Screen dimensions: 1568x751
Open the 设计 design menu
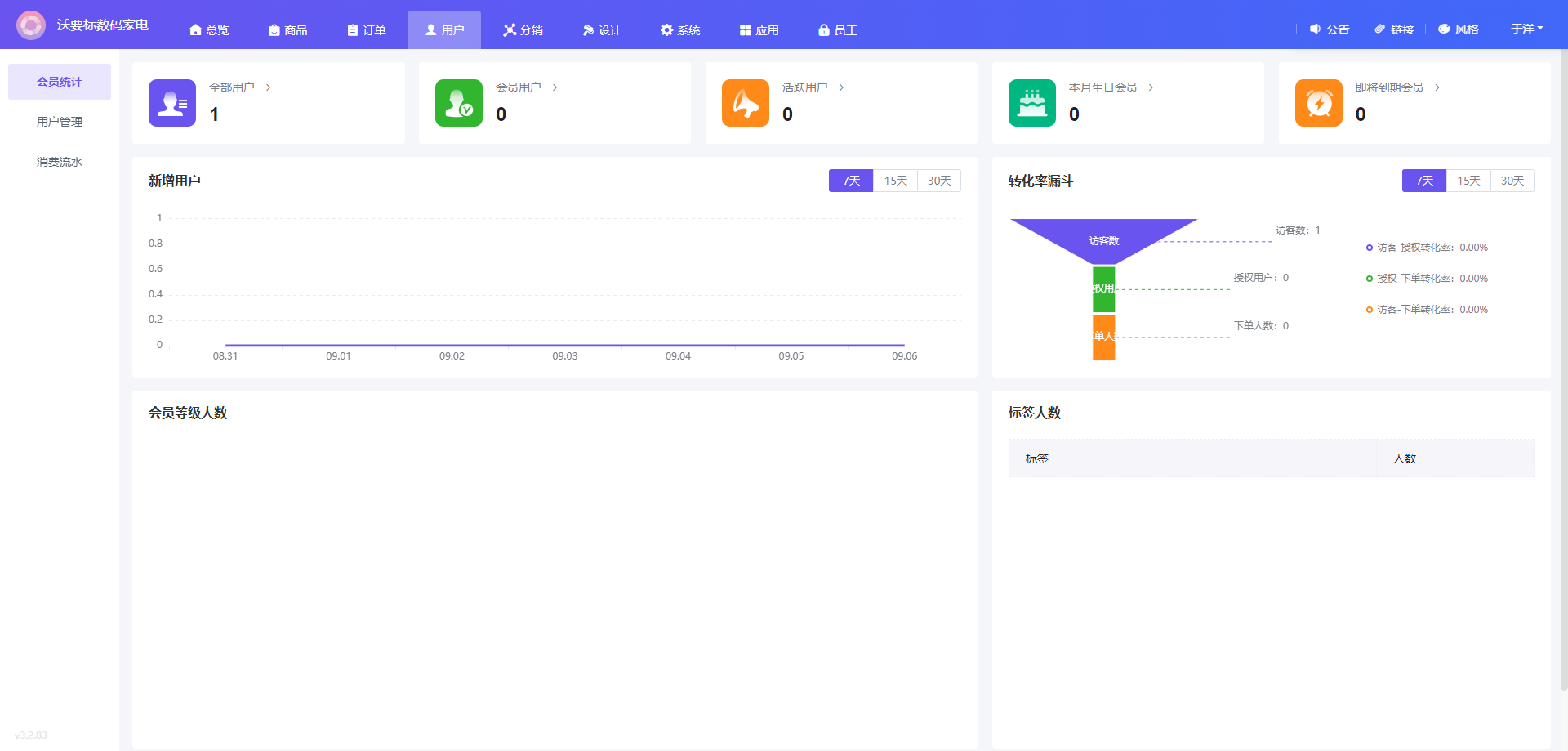click(x=602, y=30)
